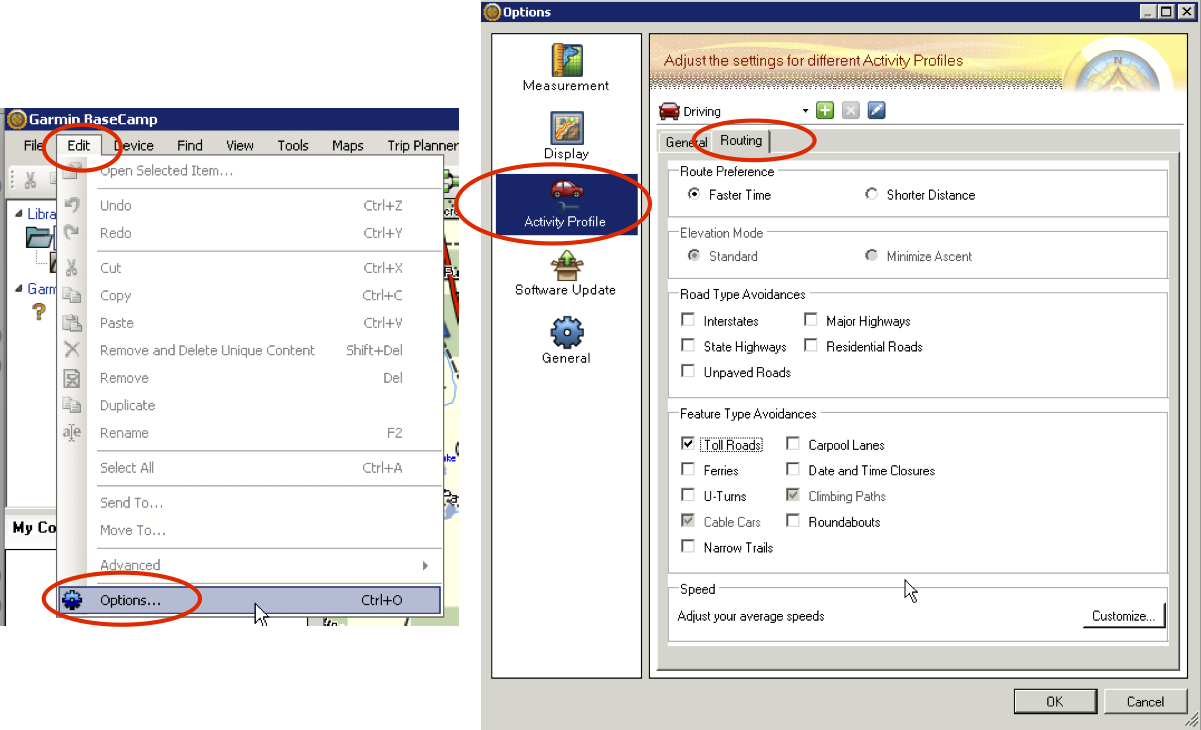This screenshot has width=1201, height=730.
Task: Uncheck the Toll Roads avoidance
Action: tap(688, 444)
